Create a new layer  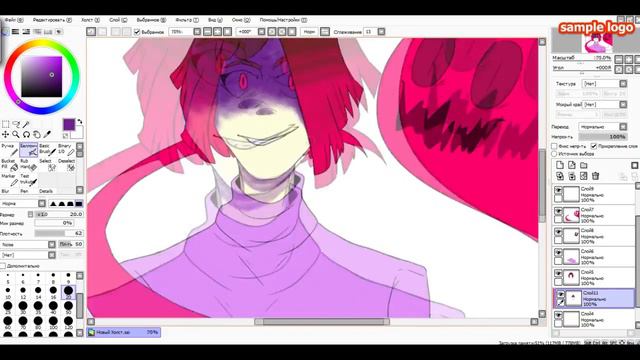click(x=560, y=165)
